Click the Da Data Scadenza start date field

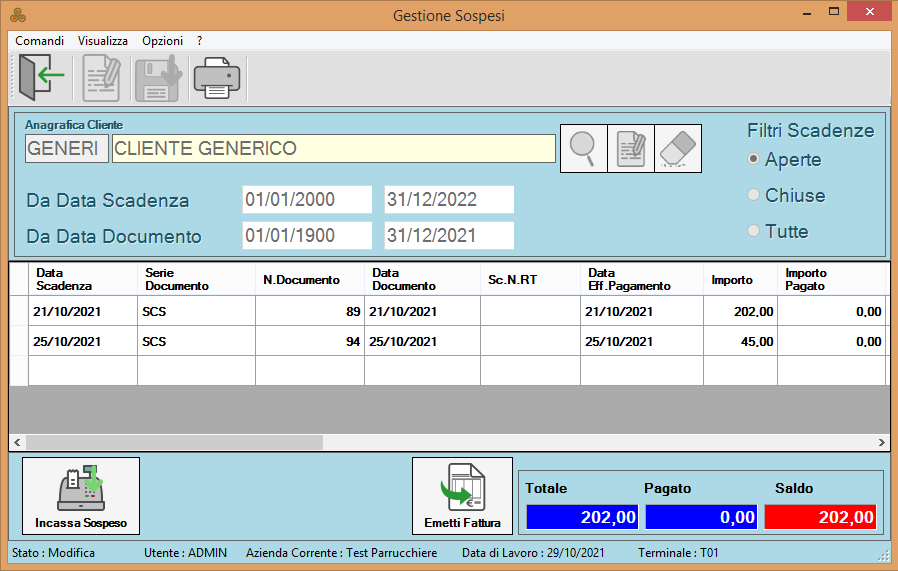tap(306, 200)
